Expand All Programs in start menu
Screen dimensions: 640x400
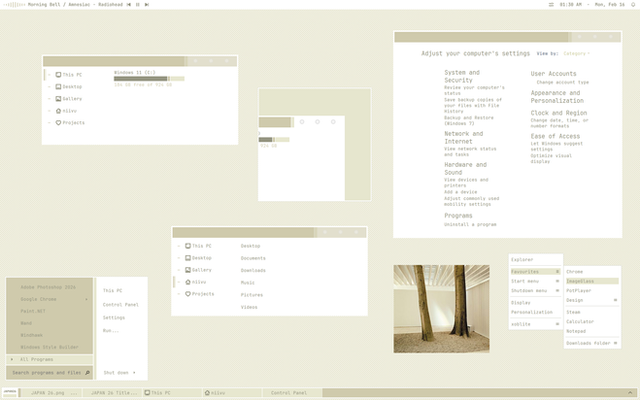(49, 360)
